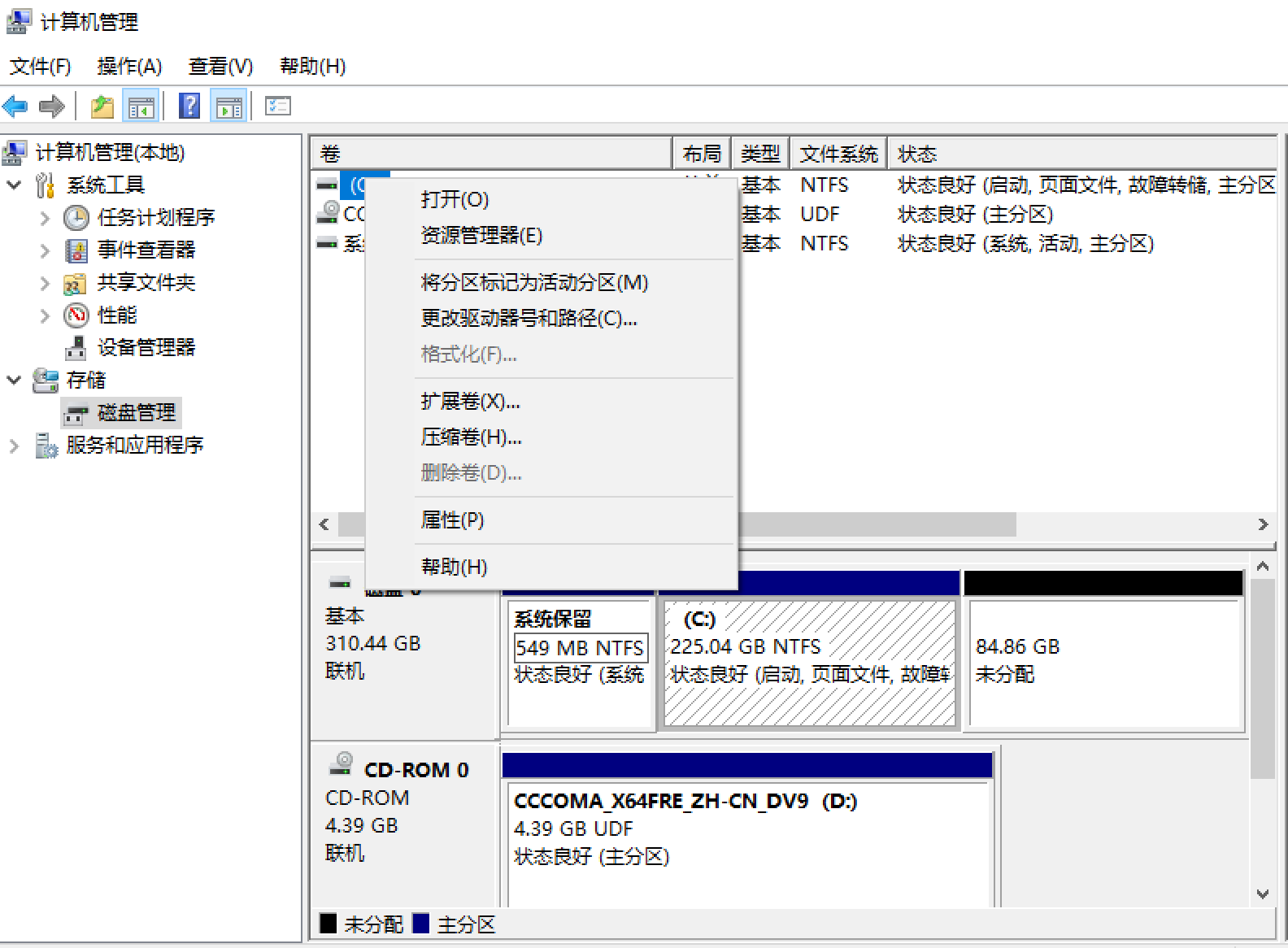This screenshot has height=948, width=1288.
Task: Open Task Scheduler (任务计划程序) item
Action: (156, 217)
